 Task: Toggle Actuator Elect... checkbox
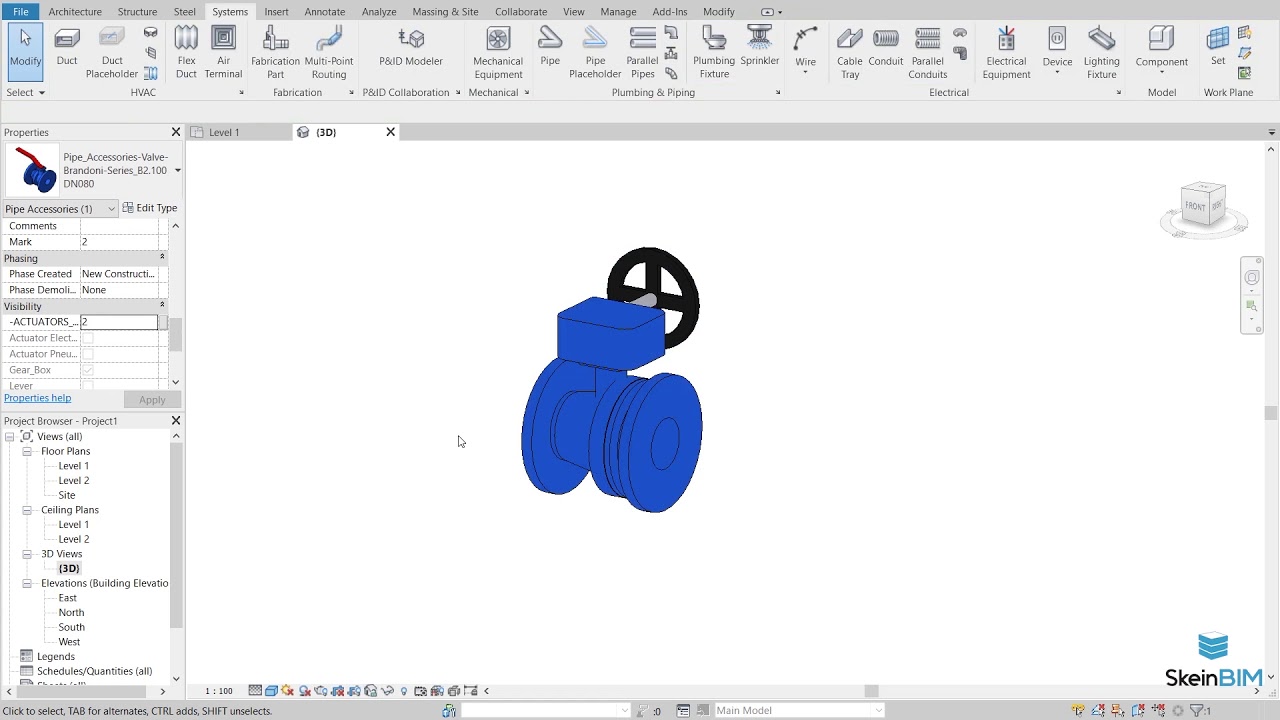click(x=88, y=338)
